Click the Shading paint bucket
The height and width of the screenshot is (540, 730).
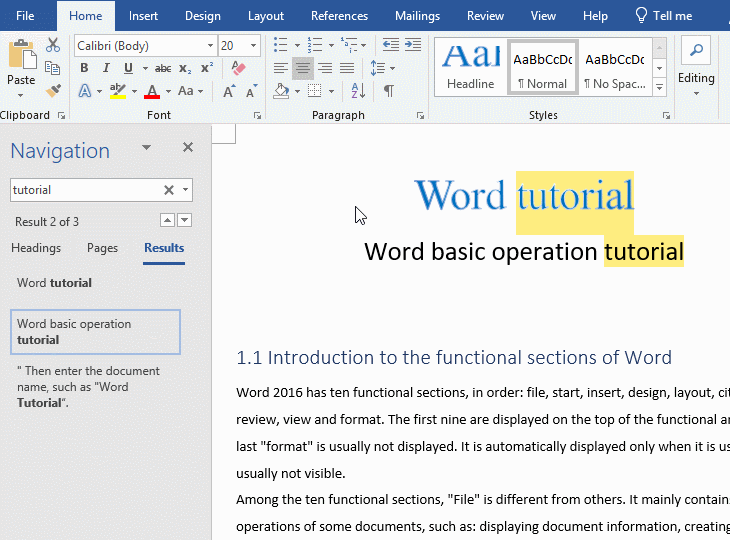(x=281, y=91)
